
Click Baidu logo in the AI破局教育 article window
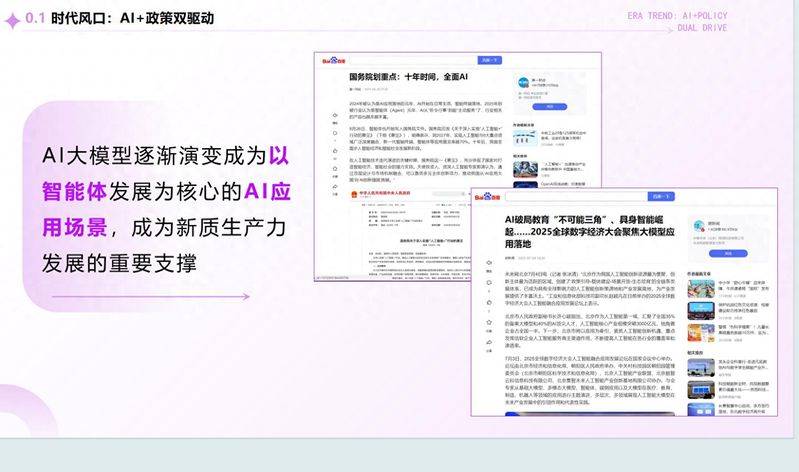(488, 197)
